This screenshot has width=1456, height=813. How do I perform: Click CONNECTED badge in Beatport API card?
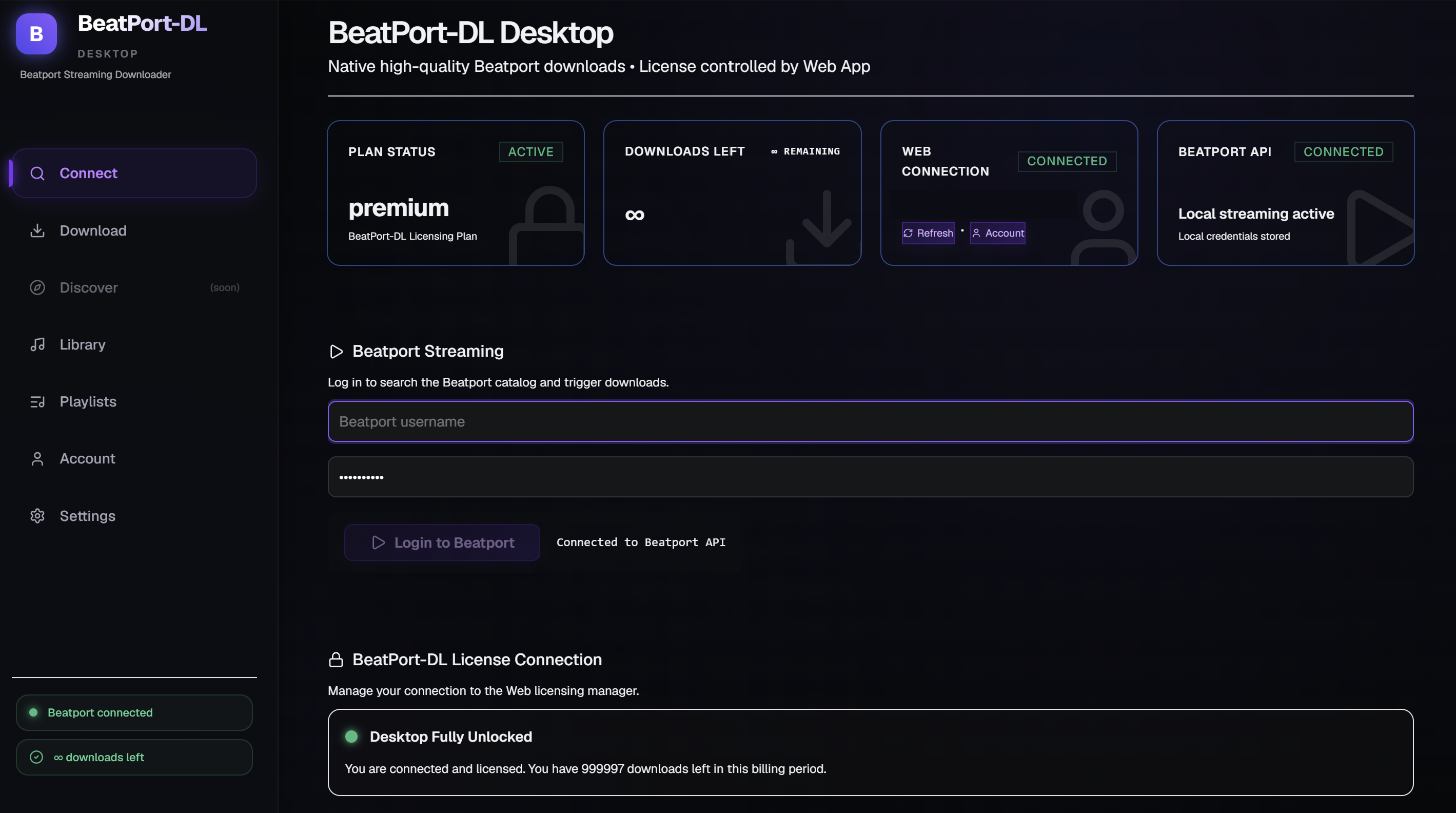coord(1344,151)
